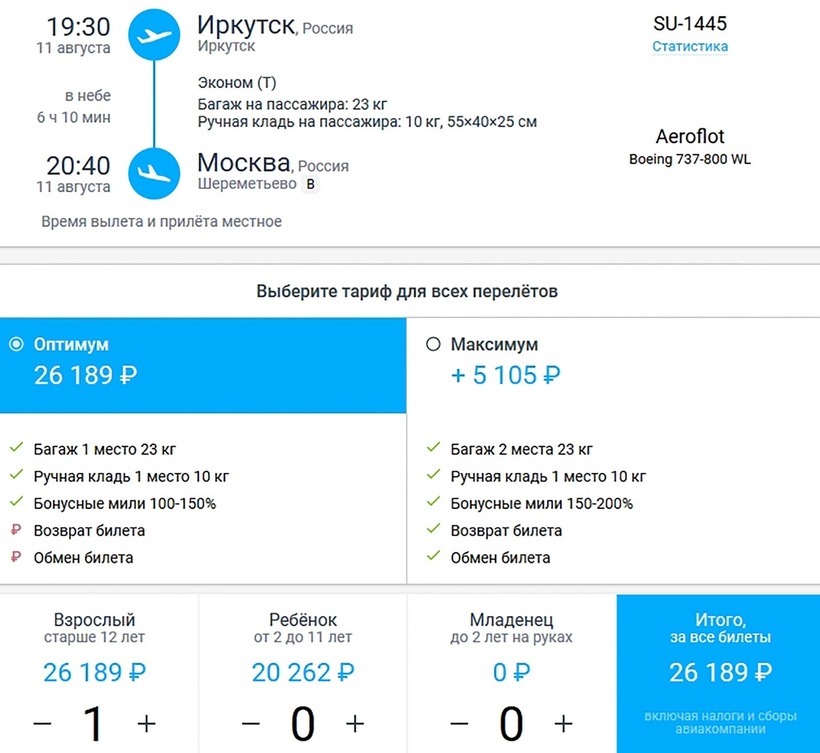820x753 pixels.
Task: Add one Младенец passenger with plus
Action: point(564,723)
